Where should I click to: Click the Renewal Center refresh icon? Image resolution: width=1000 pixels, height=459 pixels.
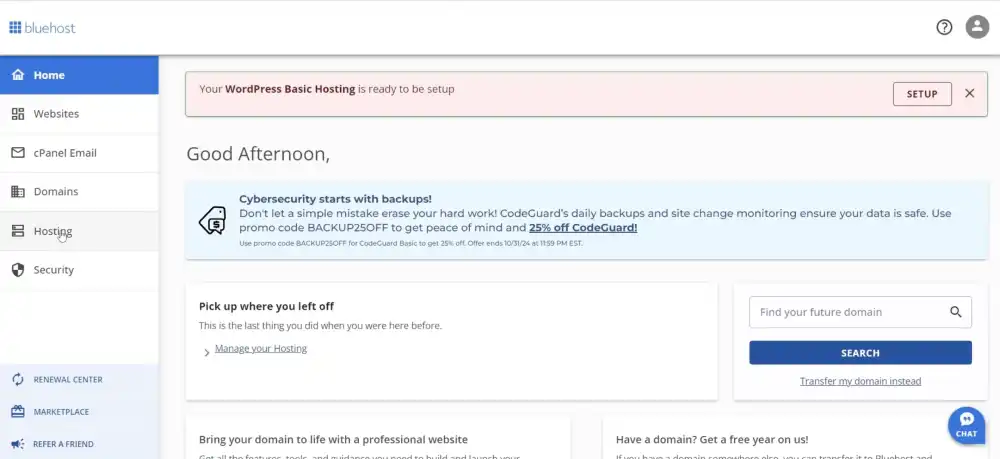(x=18, y=379)
